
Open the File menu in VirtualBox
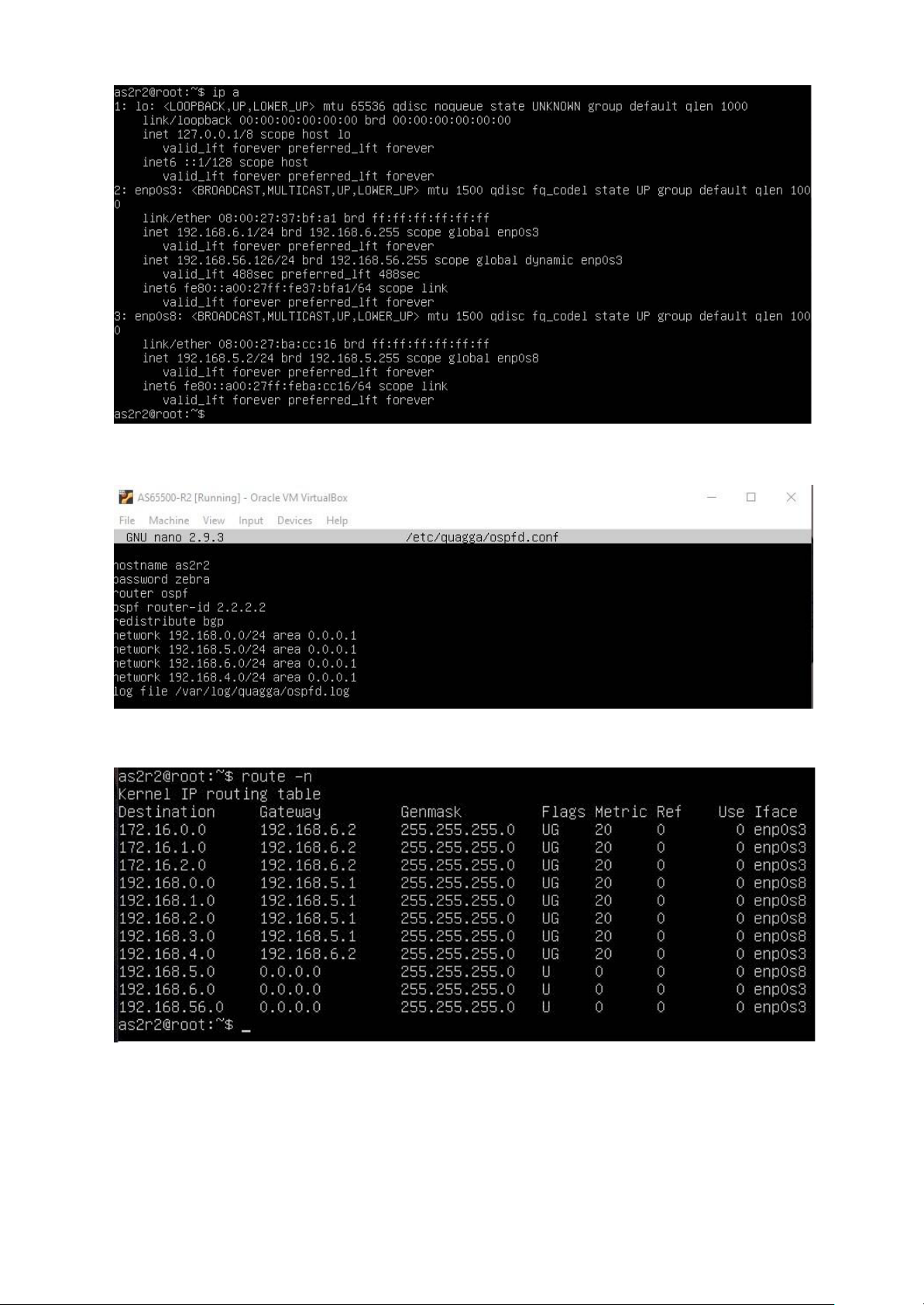pyautogui.click(x=127, y=520)
